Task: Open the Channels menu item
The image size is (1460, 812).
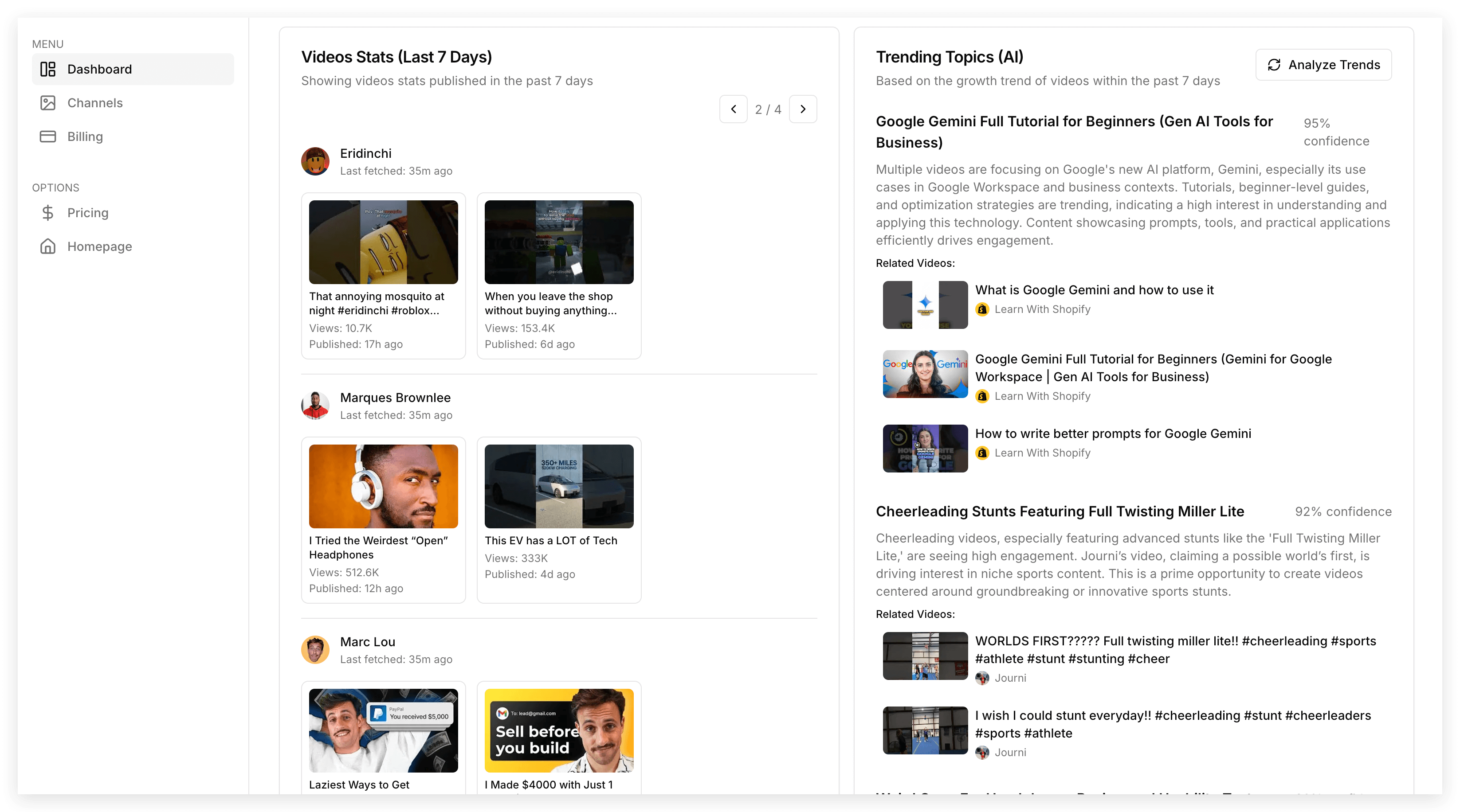Action: pos(94,103)
